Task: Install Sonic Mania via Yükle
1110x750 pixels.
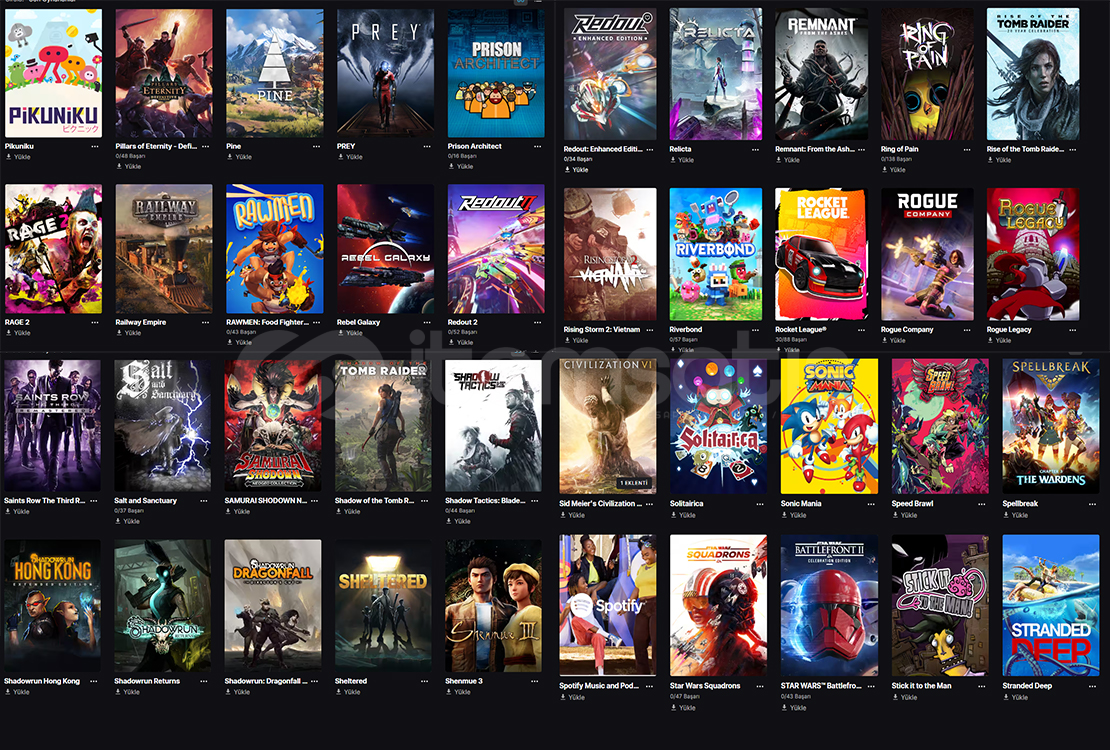Action: click(x=794, y=516)
